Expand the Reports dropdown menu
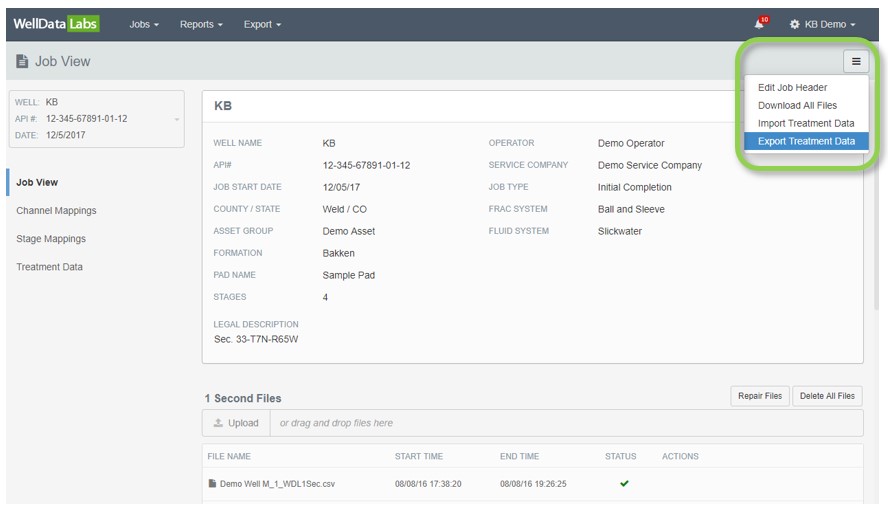This screenshot has width=888, height=511. 201,24
